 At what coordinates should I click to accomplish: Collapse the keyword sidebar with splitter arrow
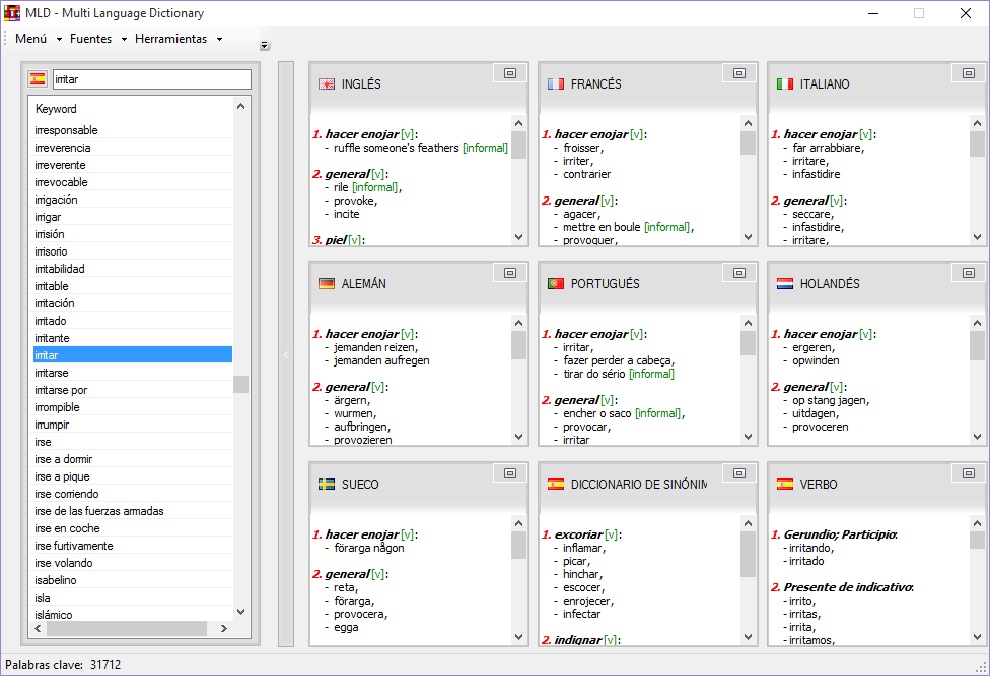(x=285, y=354)
